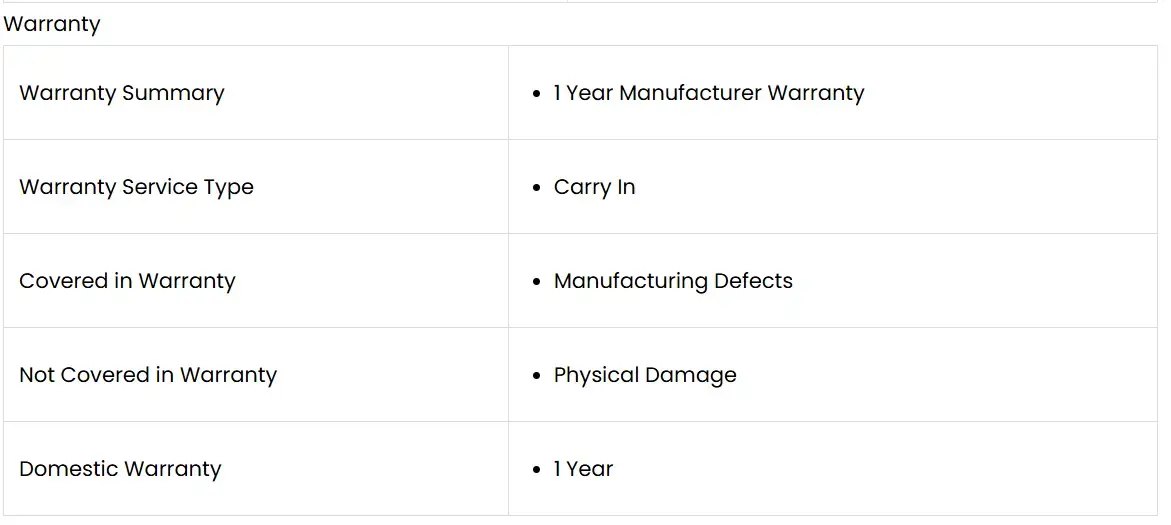1171x525 pixels.
Task: Click the Manufacturing Defects value
Action: point(673,281)
